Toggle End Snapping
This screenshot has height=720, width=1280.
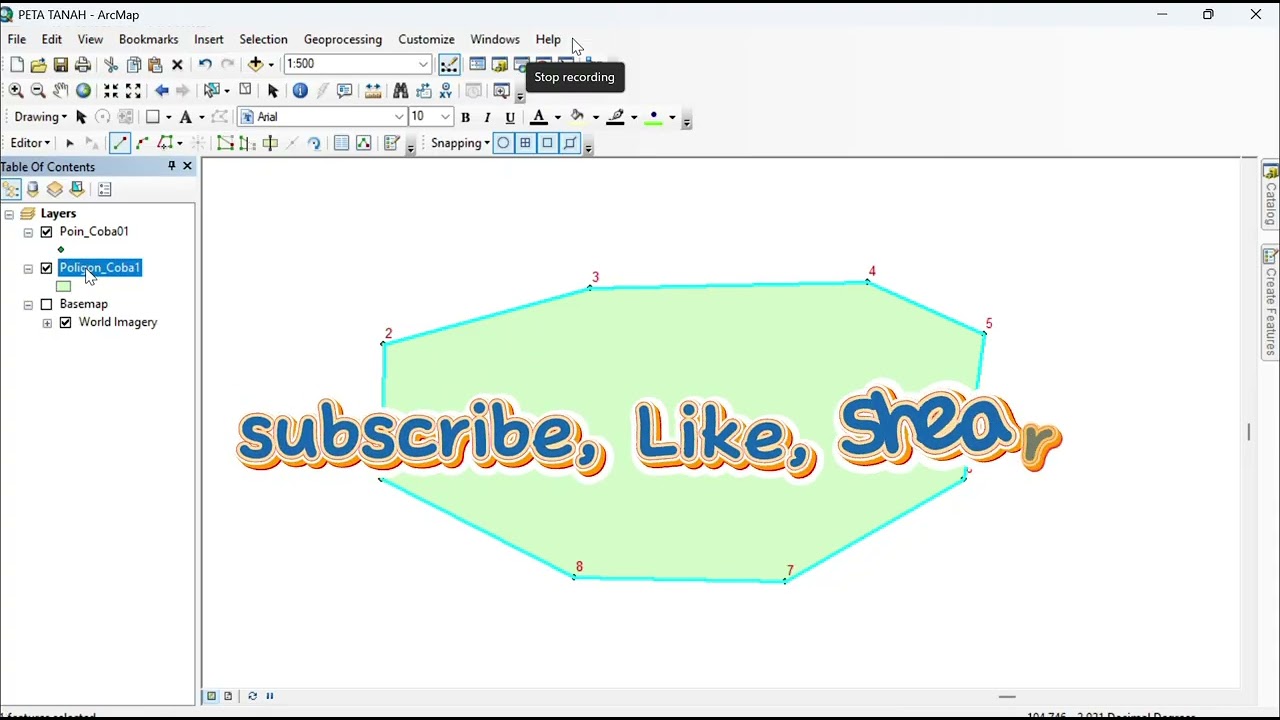point(525,143)
